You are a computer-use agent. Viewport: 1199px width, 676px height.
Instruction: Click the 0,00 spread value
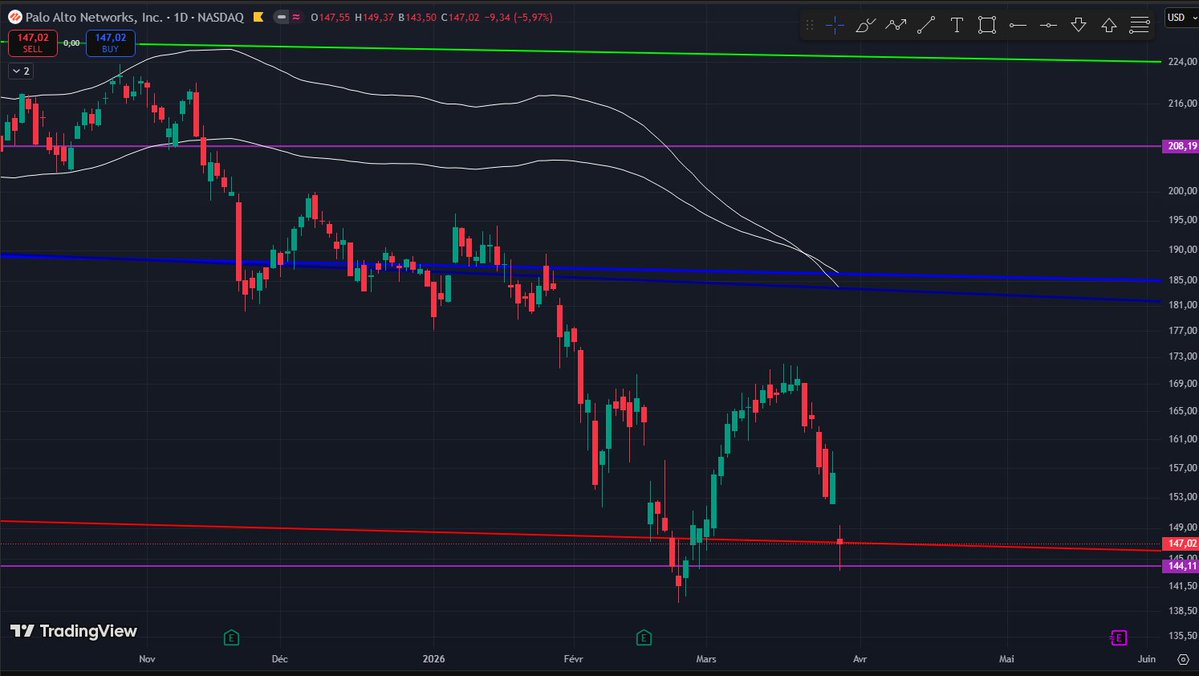tap(72, 43)
